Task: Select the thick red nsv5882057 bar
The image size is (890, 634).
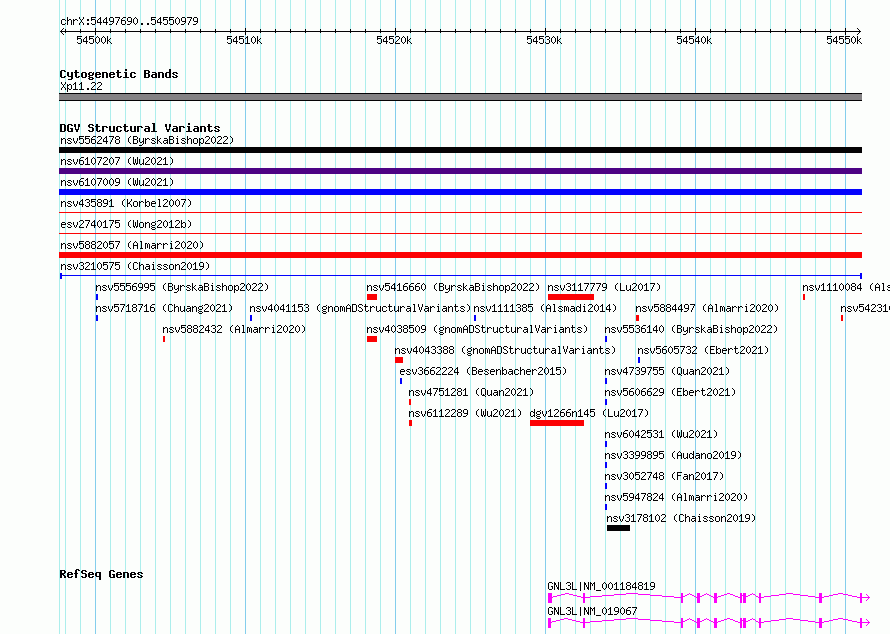Action: pyautogui.click(x=460, y=255)
